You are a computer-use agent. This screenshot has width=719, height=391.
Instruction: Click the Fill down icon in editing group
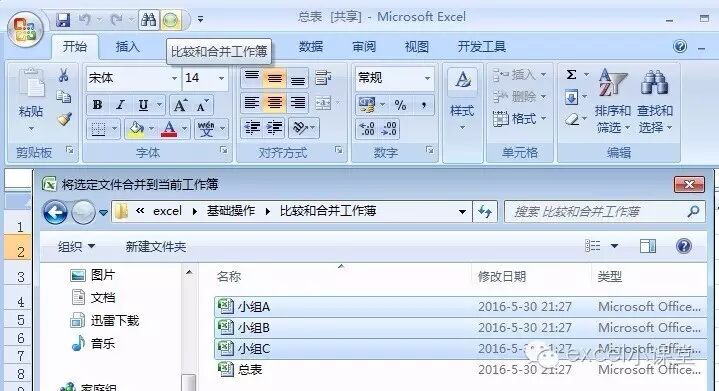pyautogui.click(x=571, y=97)
